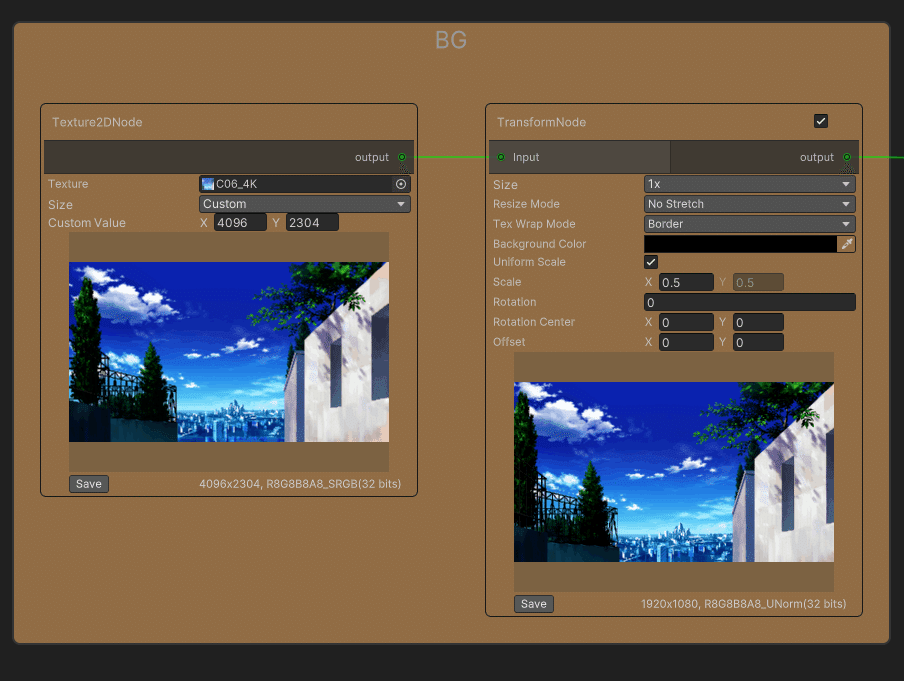This screenshot has width=904, height=681.
Task: Open the TransformNode Size 1x dropdown
Action: coord(749,184)
